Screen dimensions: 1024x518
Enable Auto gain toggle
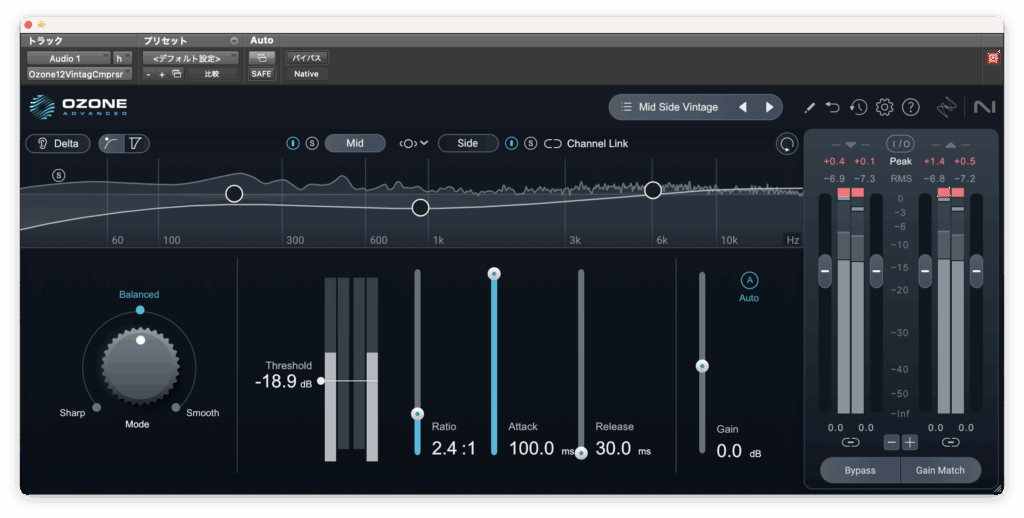click(749, 280)
